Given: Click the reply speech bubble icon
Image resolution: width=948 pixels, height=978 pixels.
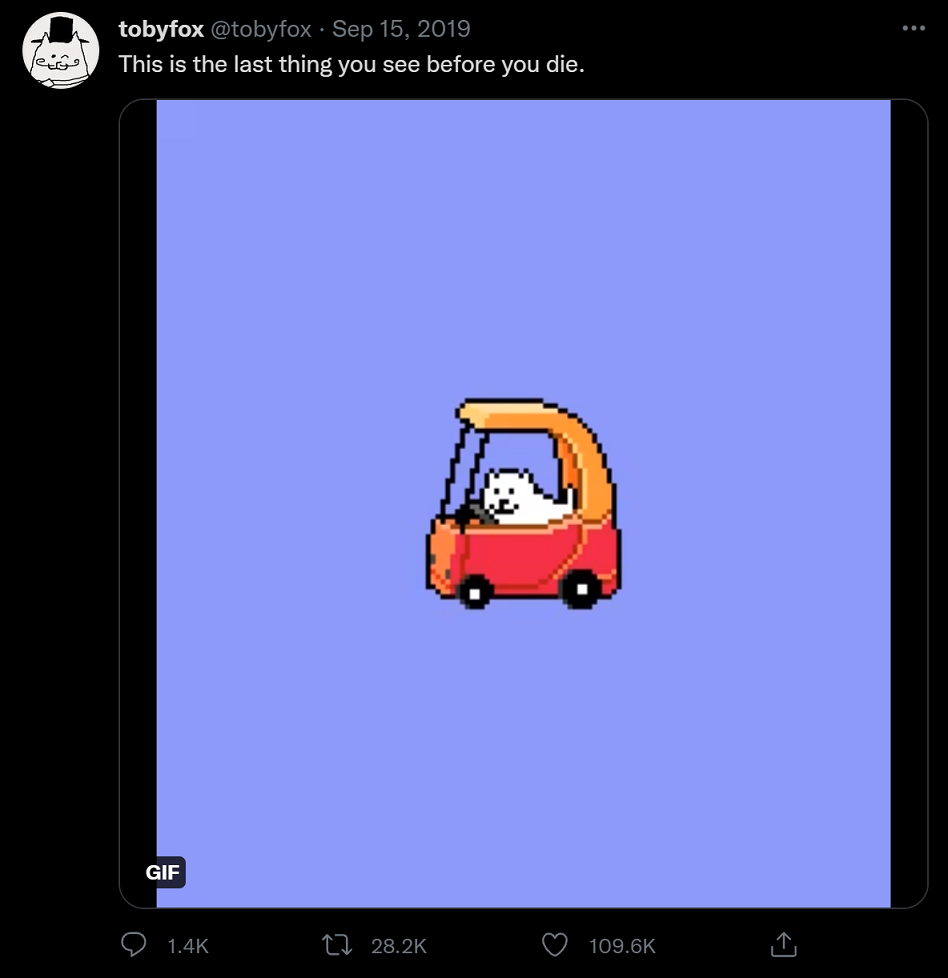Looking at the screenshot, I should point(133,944).
